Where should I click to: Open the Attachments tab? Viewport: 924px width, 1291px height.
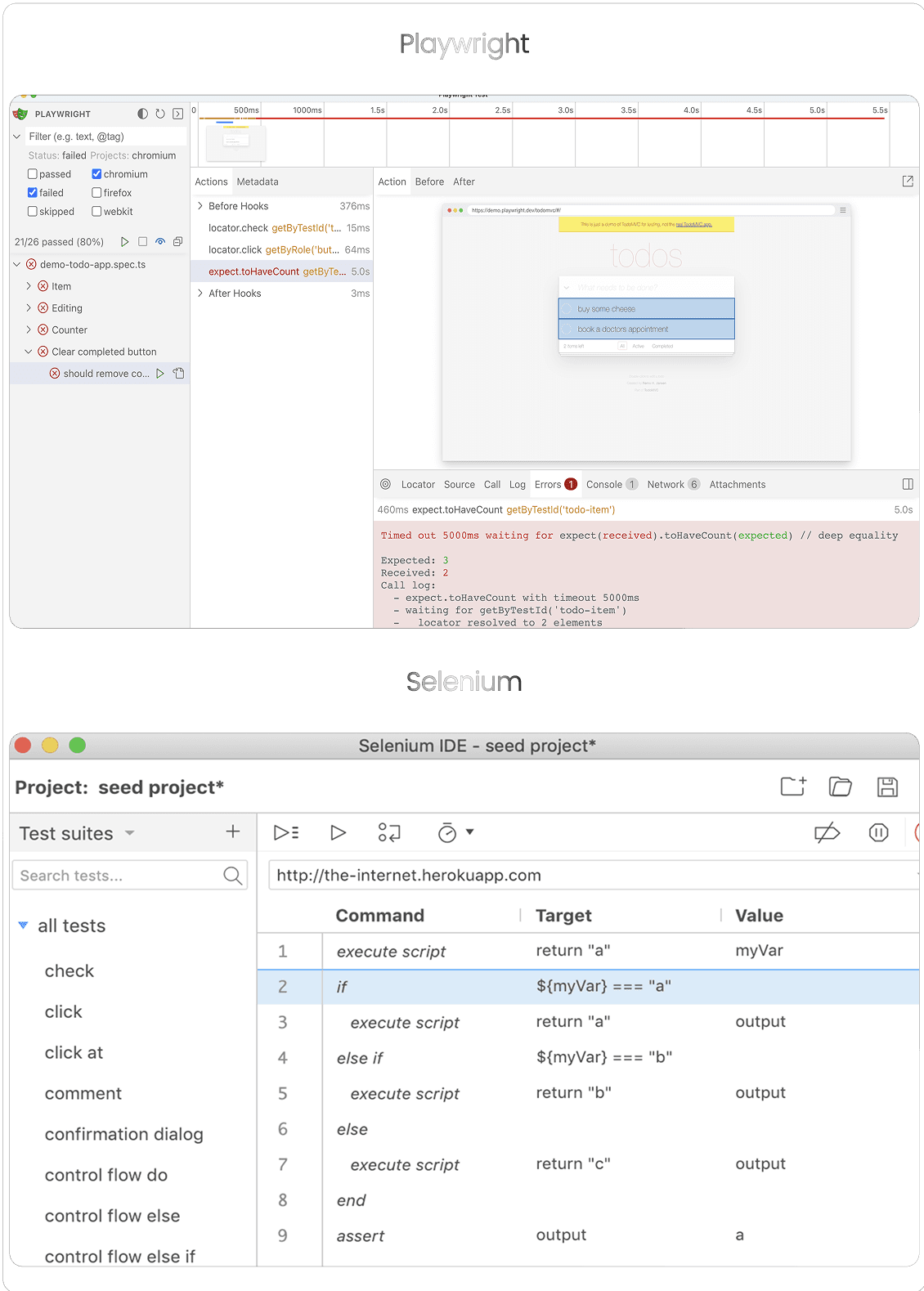point(738,485)
